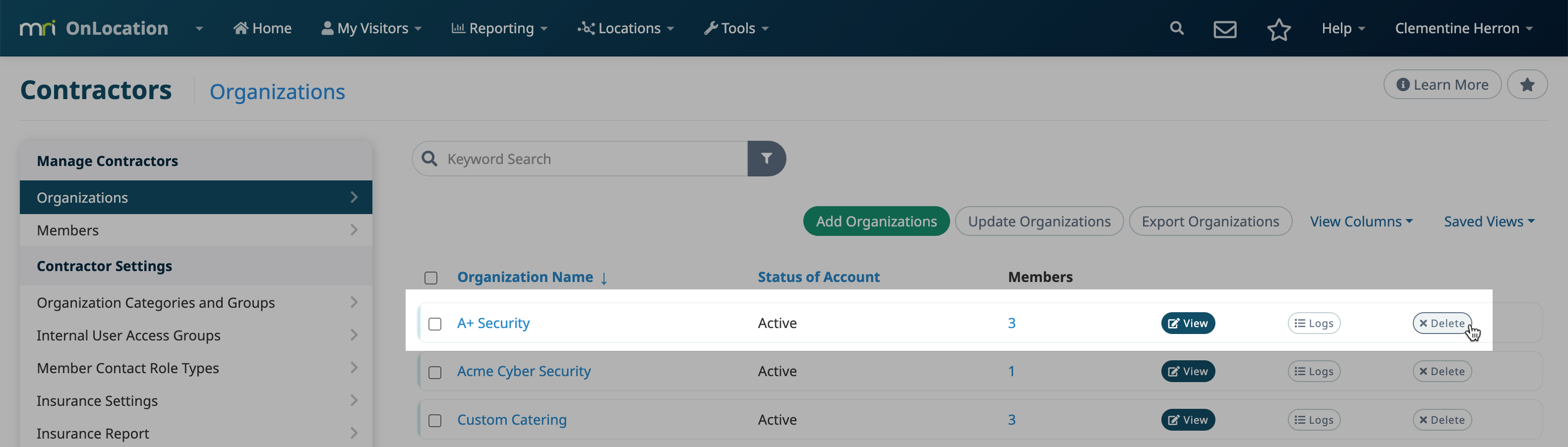Open Insurance Settings in the sidebar

(x=195, y=401)
